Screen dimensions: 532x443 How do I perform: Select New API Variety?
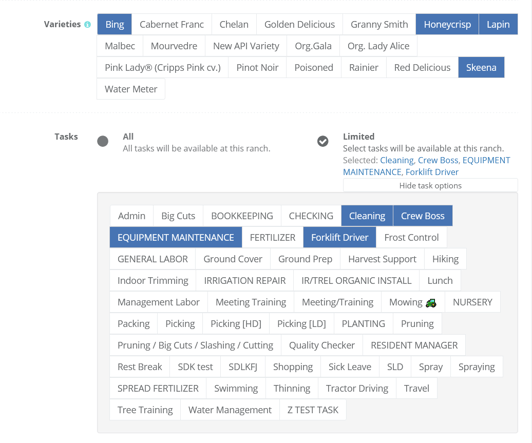[246, 46]
